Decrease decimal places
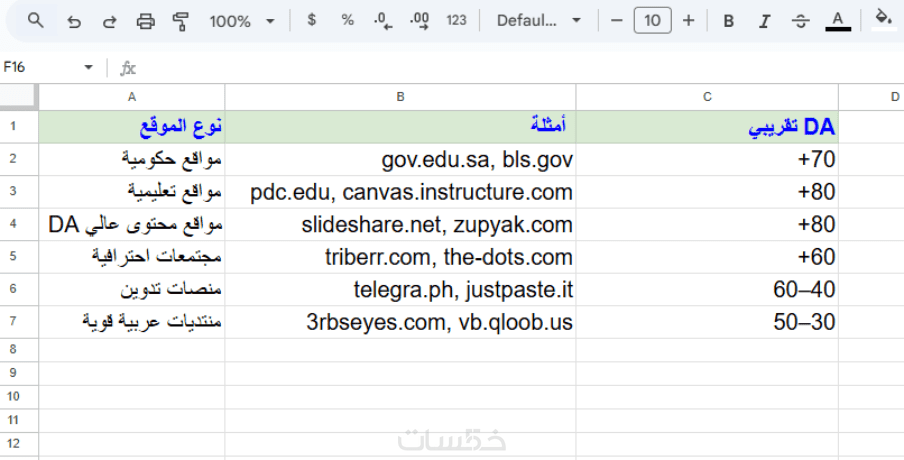The width and height of the screenshot is (904, 460). (383, 21)
